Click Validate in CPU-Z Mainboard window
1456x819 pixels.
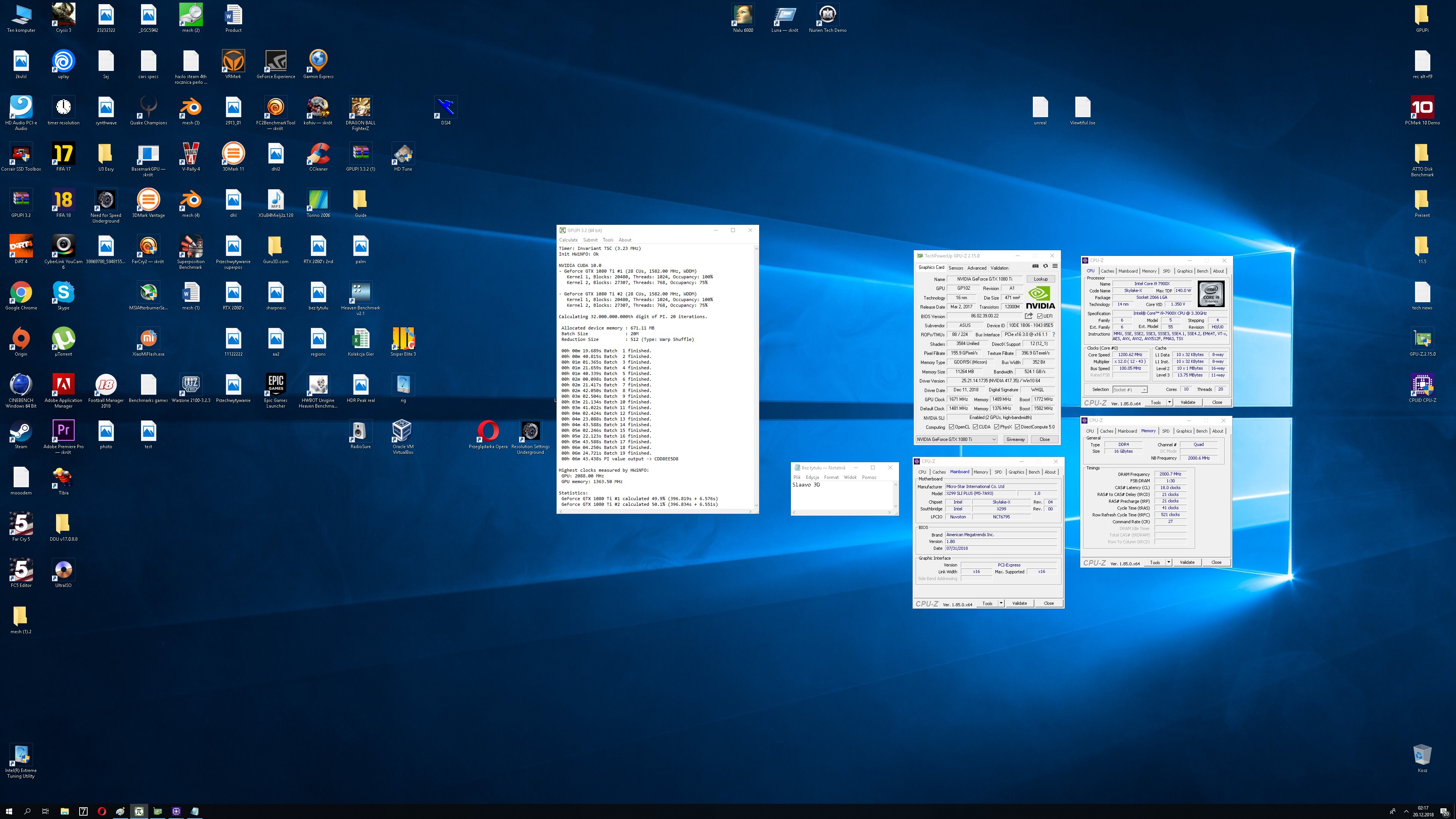tap(1019, 603)
